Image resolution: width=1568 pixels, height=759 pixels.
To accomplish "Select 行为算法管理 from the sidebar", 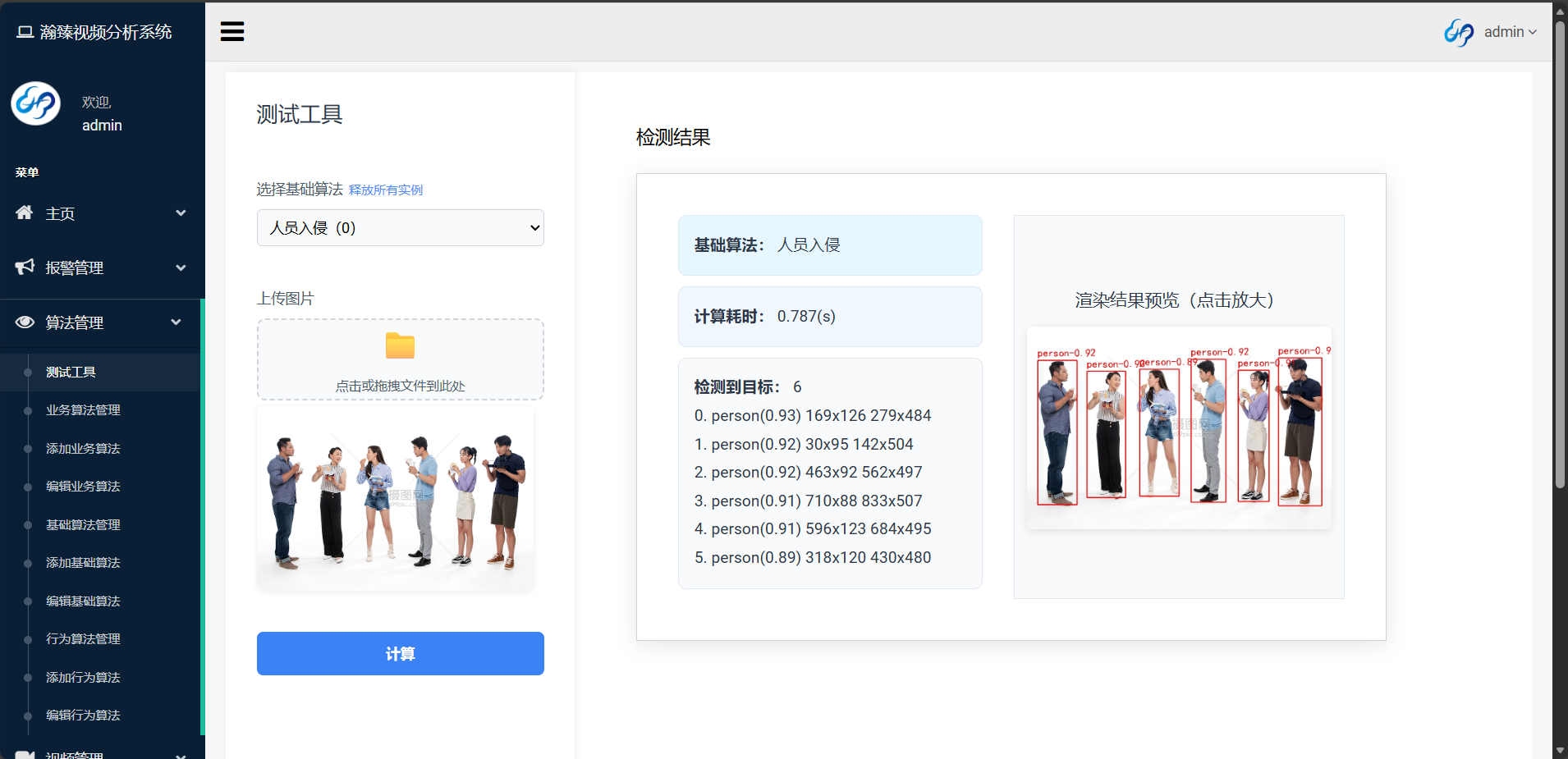I will [x=83, y=638].
